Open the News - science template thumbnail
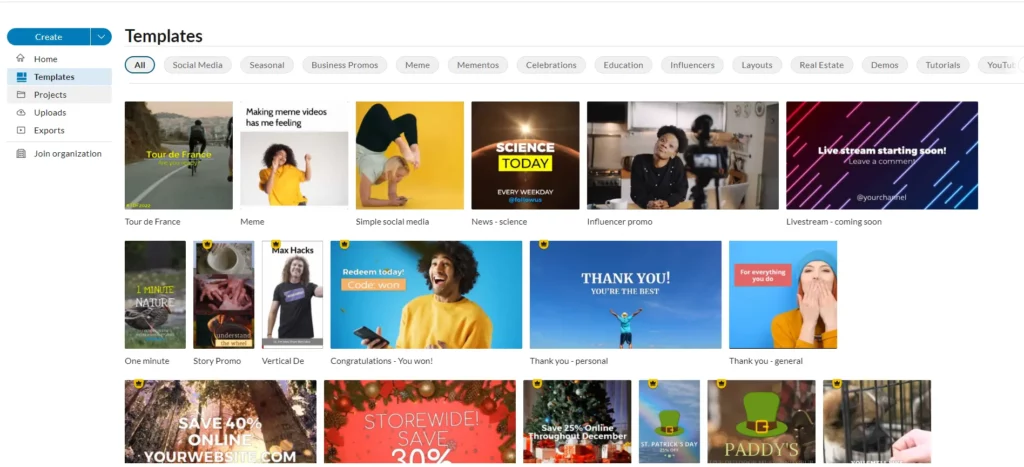1024x467 pixels. coord(525,155)
